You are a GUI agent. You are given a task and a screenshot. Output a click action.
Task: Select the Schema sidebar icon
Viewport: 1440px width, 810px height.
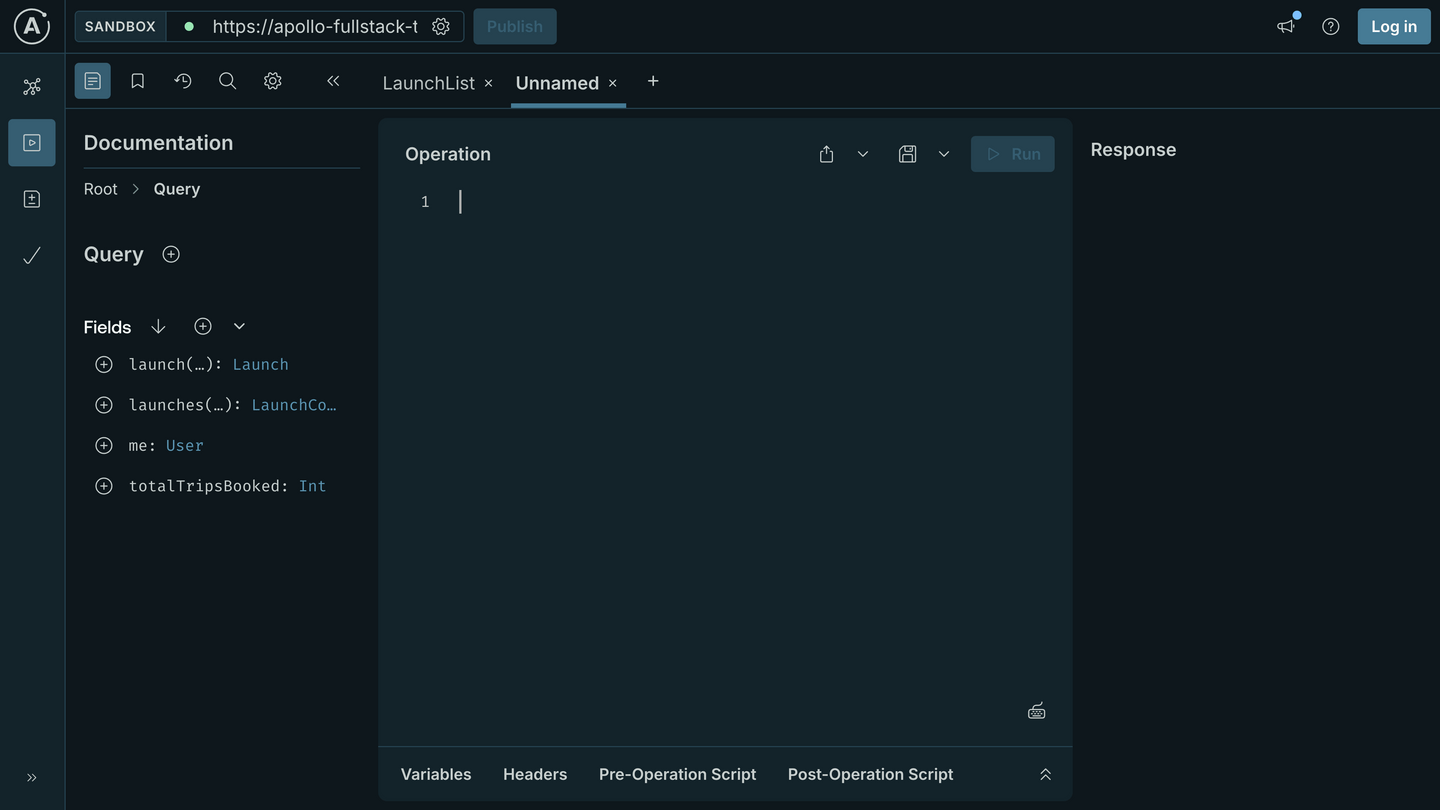click(x=31, y=198)
